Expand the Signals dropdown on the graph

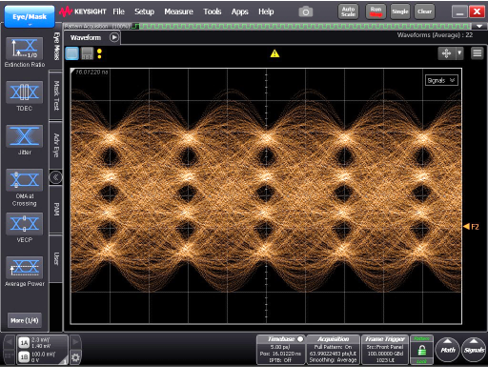[x=441, y=80]
